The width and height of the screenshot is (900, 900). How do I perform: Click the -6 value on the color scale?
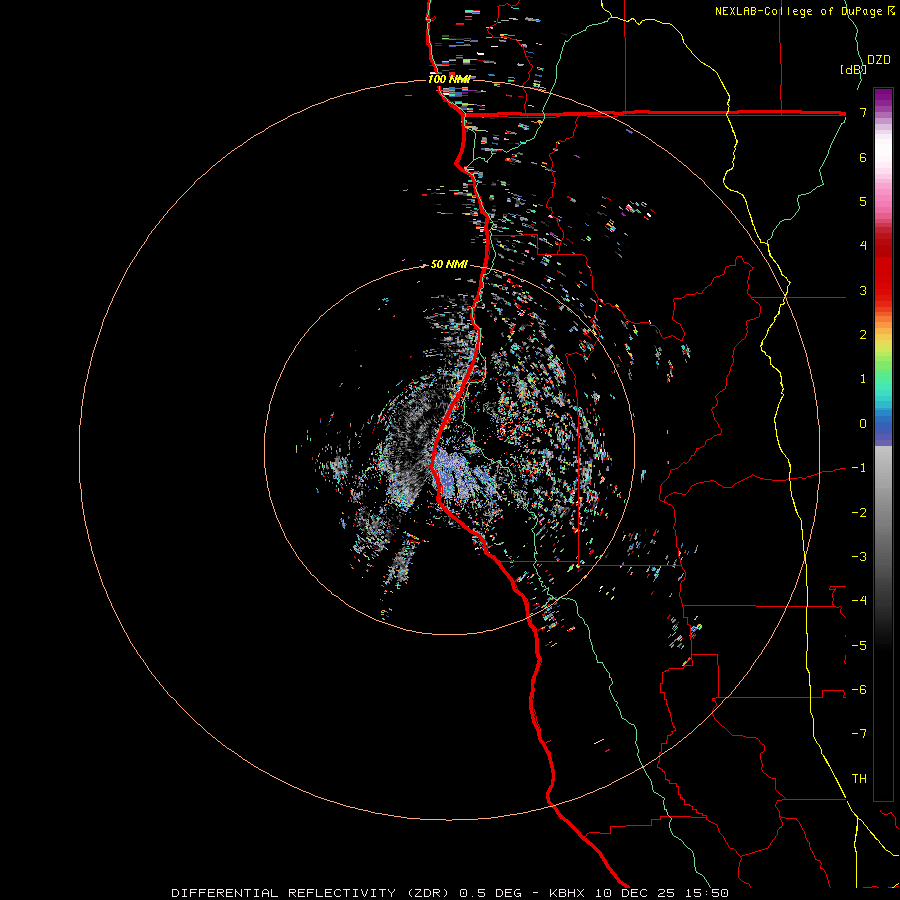(859, 690)
